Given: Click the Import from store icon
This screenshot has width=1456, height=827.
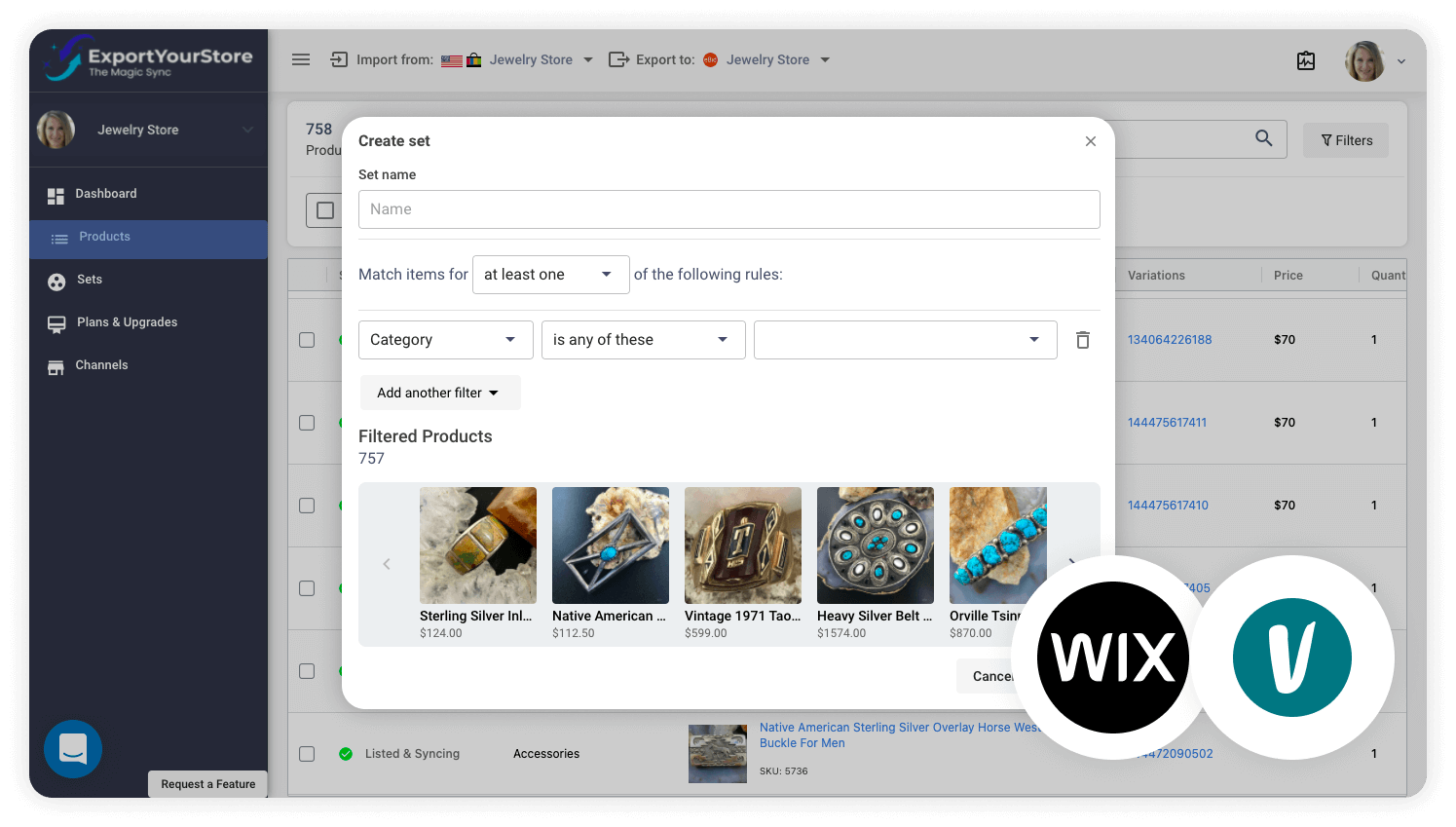Looking at the screenshot, I should tap(338, 59).
